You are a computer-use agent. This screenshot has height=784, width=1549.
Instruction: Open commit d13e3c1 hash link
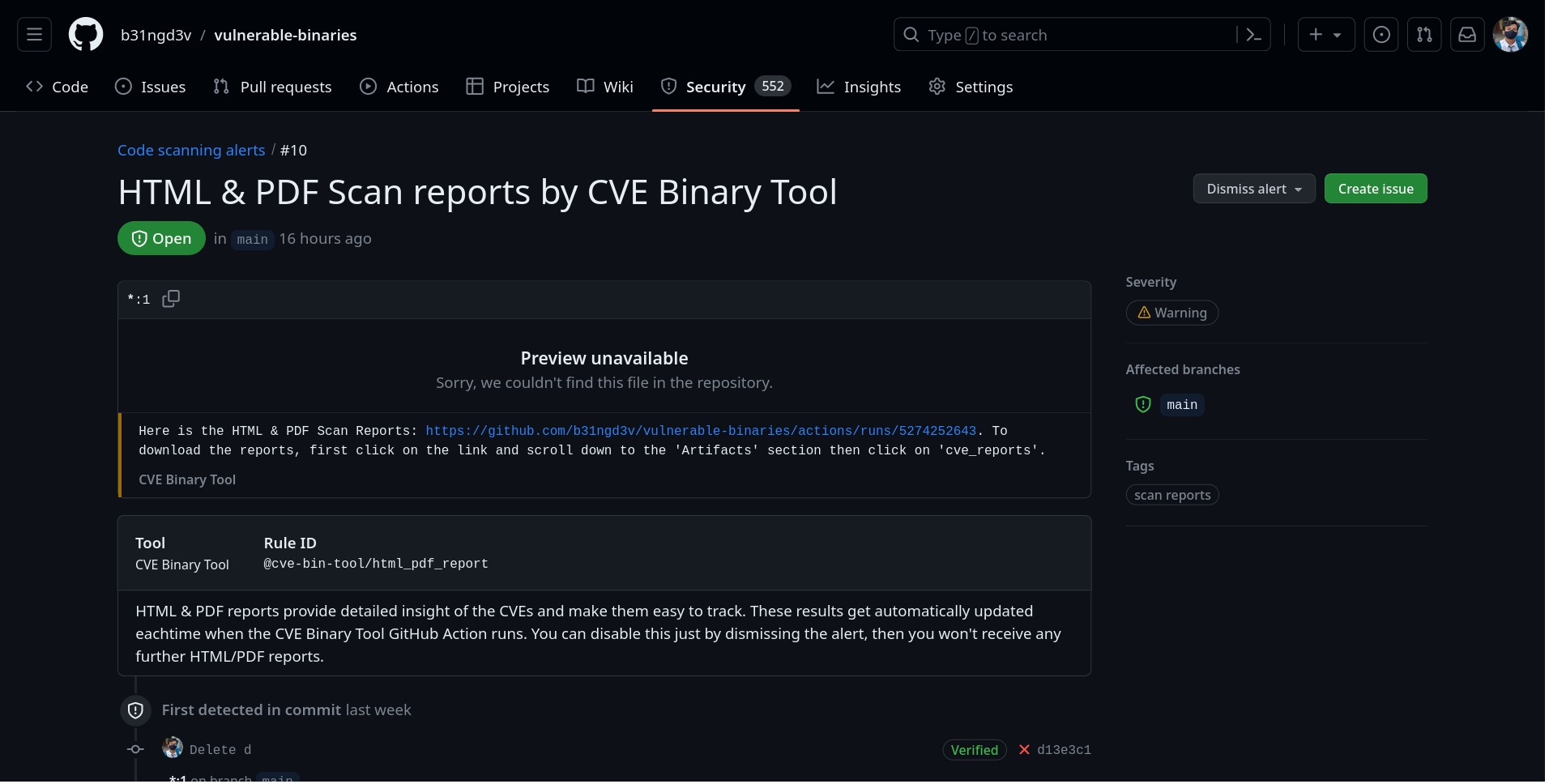coord(1064,750)
